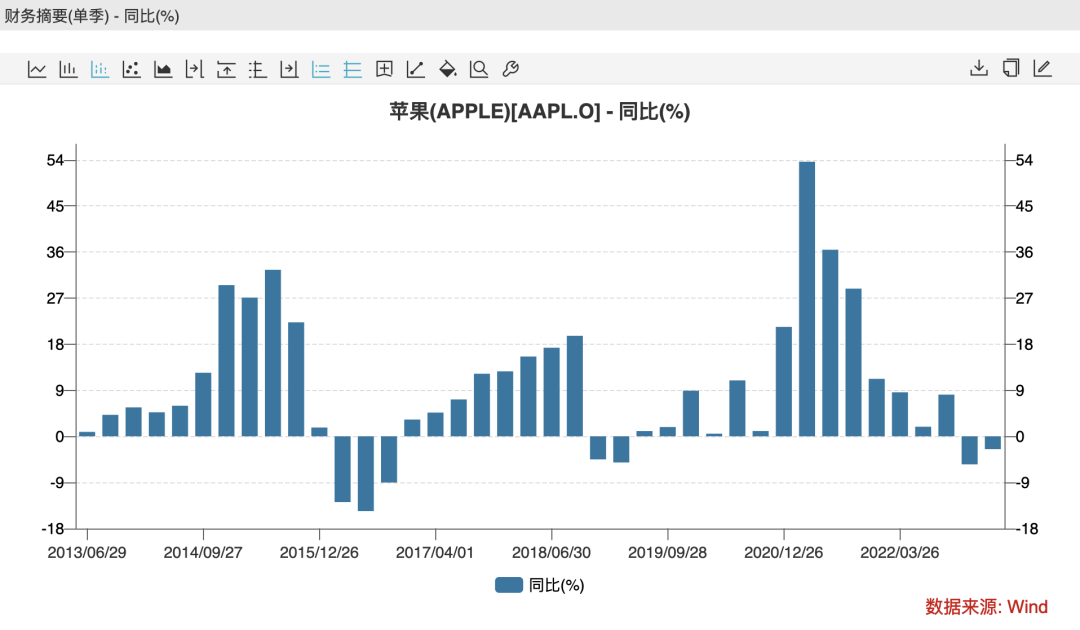Select the draw trend line tool

pyautogui.click(x=415, y=69)
